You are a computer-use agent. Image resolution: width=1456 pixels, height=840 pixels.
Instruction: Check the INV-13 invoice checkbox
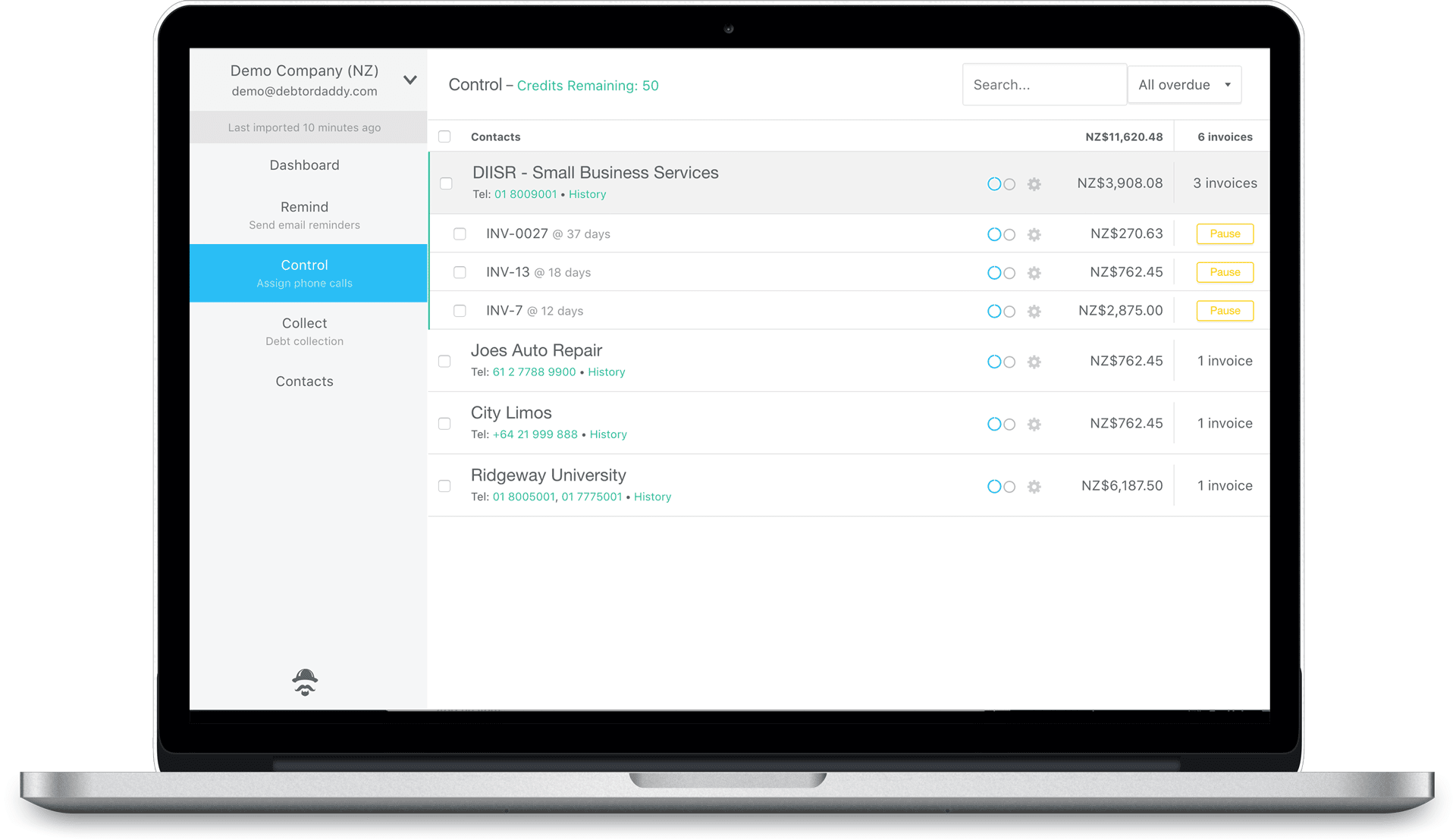coord(460,272)
